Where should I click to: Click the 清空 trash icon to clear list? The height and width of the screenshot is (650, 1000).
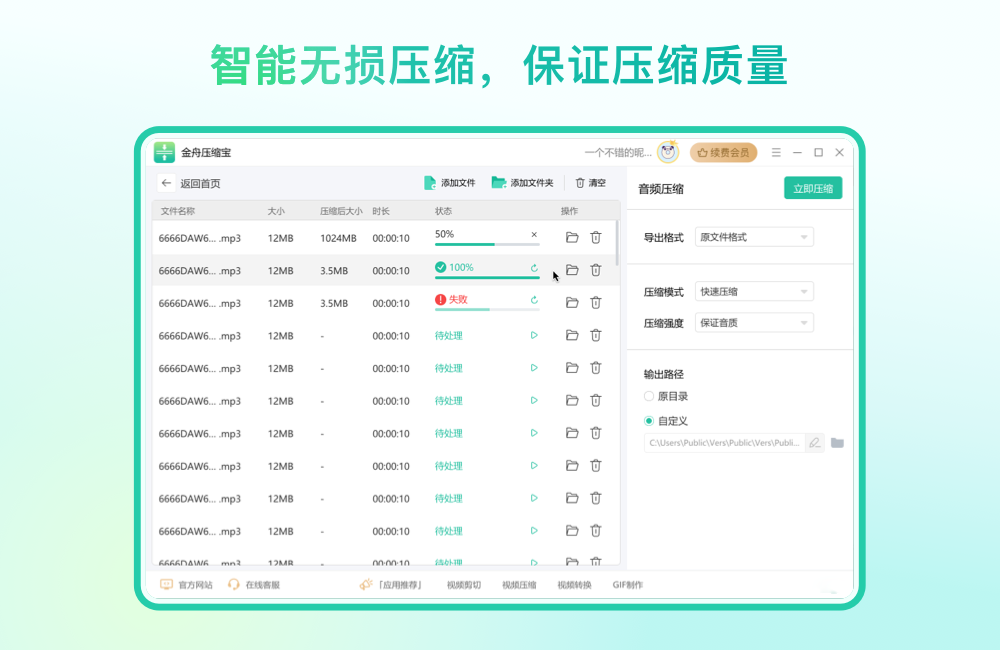[x=580, y=183]
